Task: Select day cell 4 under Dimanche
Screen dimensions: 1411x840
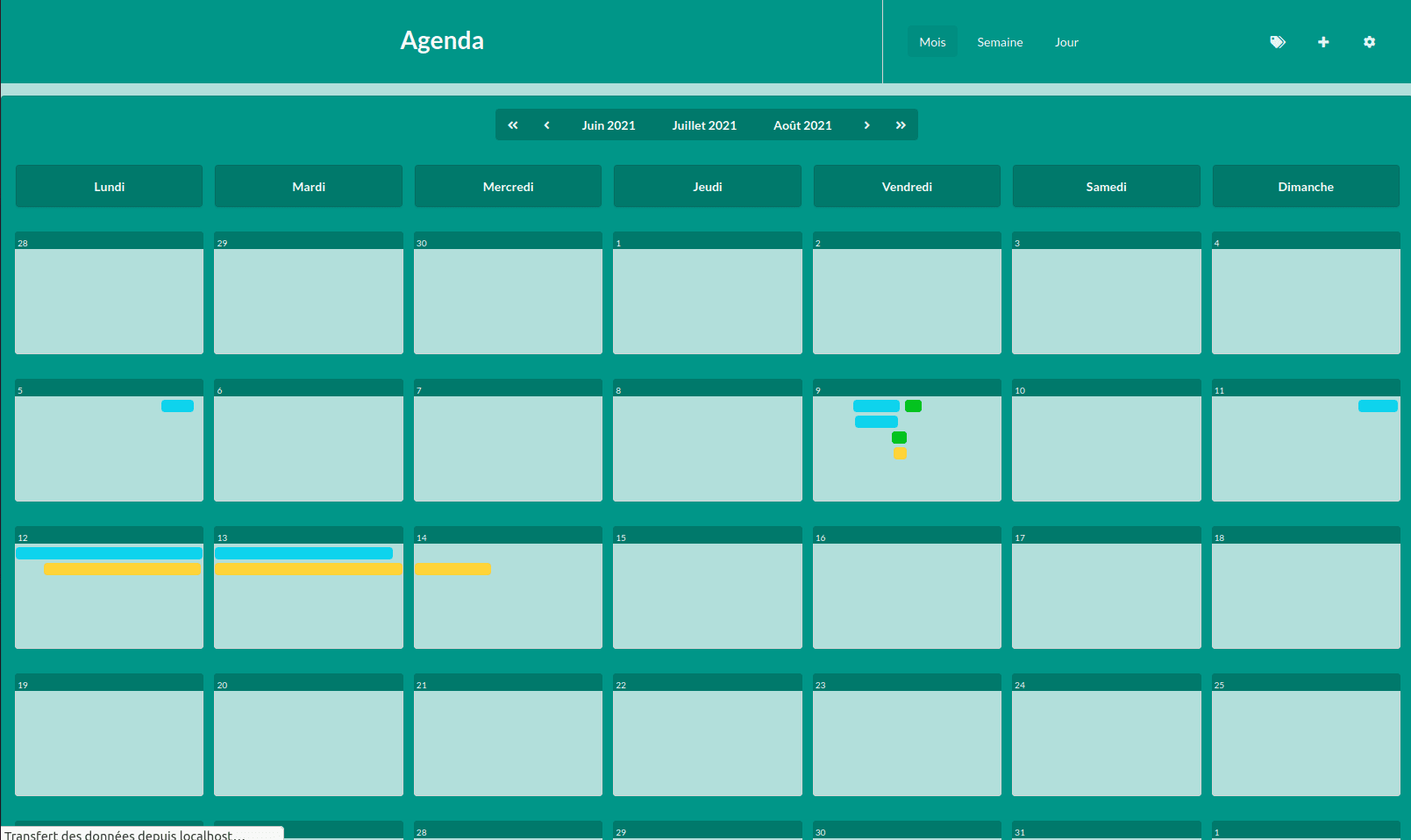Action: [x=1306, y=293]
